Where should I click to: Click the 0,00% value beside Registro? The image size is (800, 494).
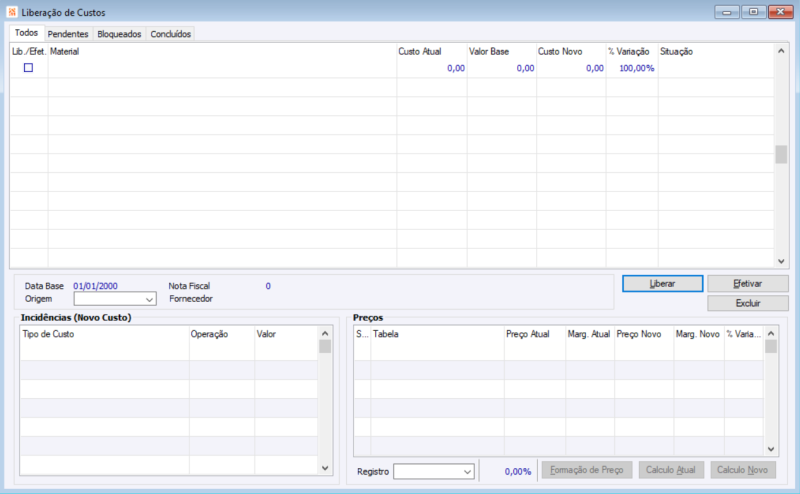click(518, 472)
